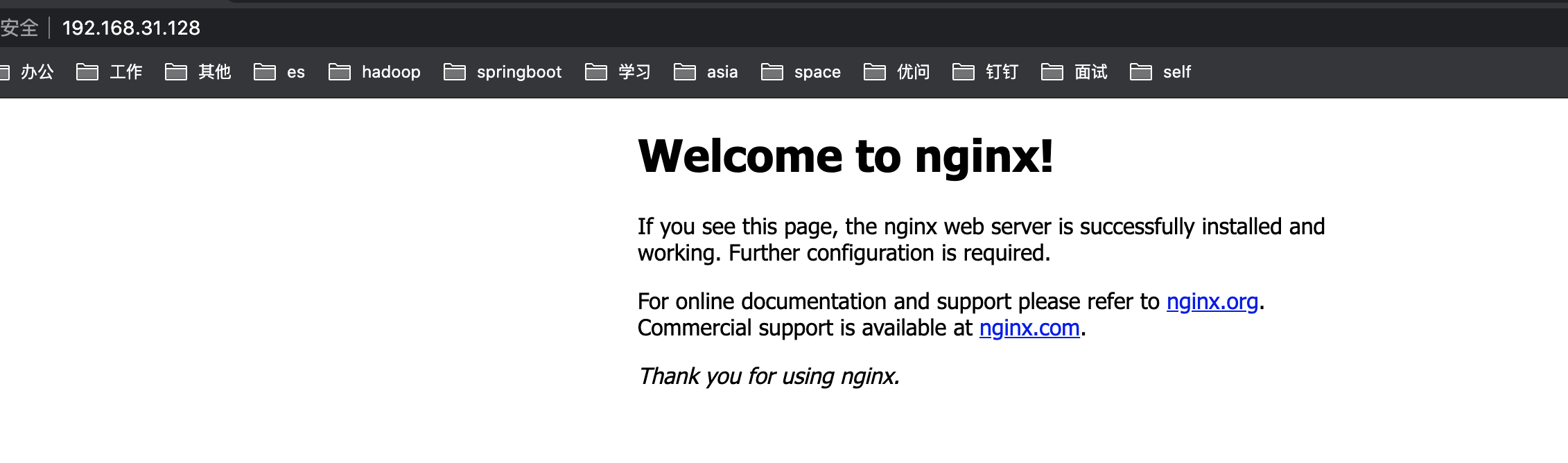The height and width of the screenshot is (463, 1568).
Task: Click the 'Welcome to nginx!' heading
Action: 846,156
